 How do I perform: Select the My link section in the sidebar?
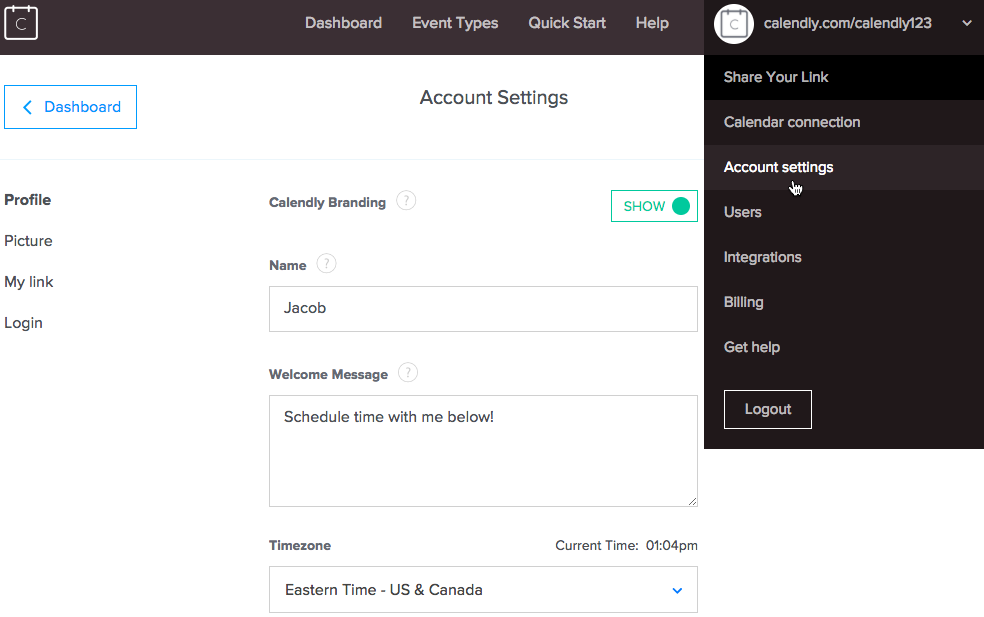[29, 282]
